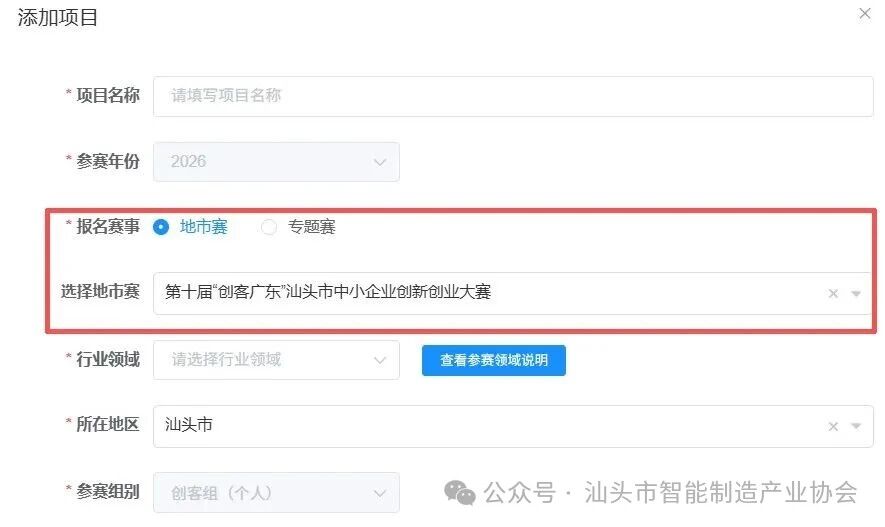Open the 参赛年份 2026 dropdown

coord(276,162)
